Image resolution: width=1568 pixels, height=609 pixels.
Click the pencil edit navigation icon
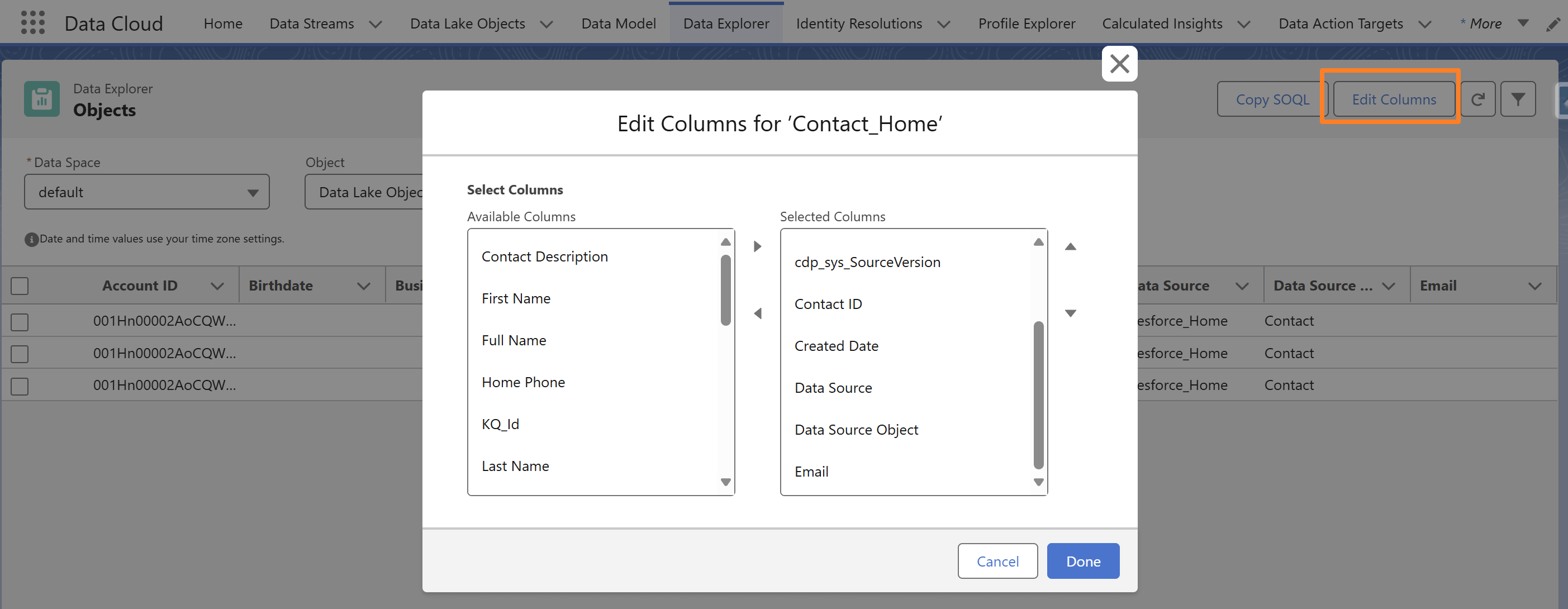click(x=1553, y=23)
